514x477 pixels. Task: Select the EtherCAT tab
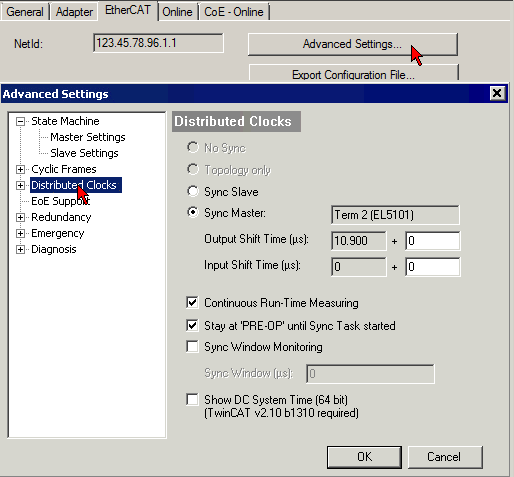pyautogui.click(x=128, y=10)
